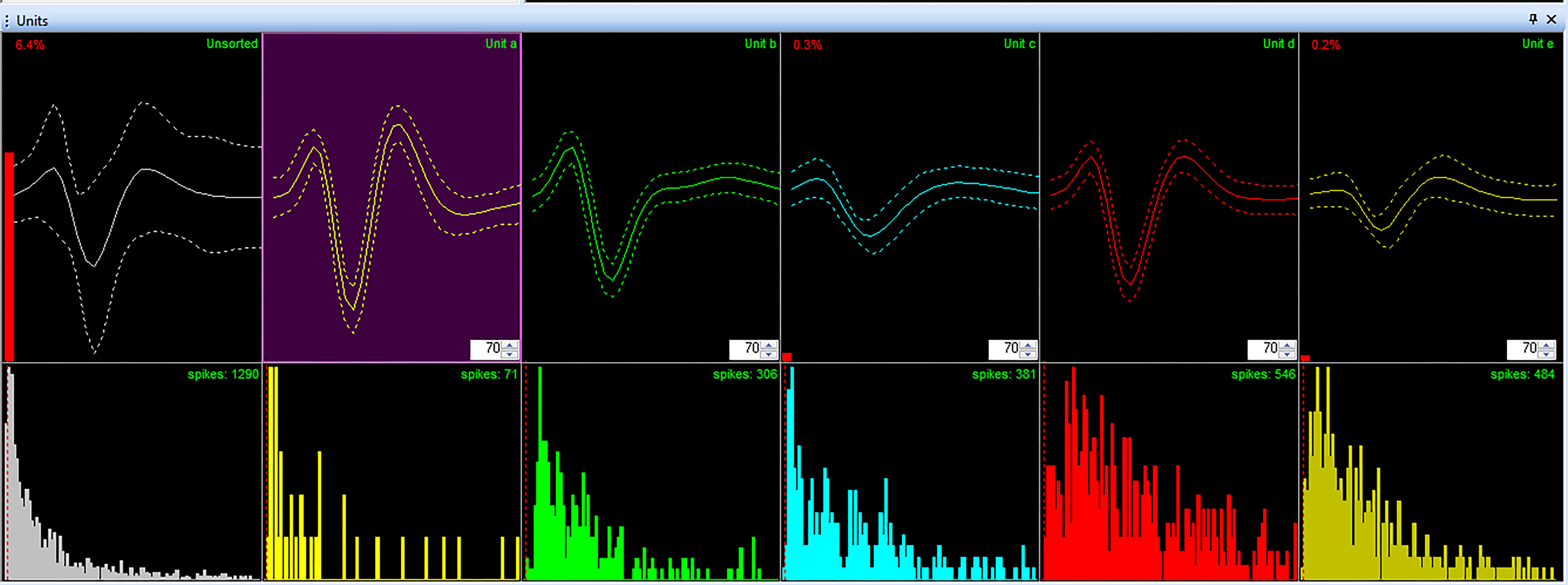
Task: Click the Unit e value field showing 70
Action: tap(1522, 350)
